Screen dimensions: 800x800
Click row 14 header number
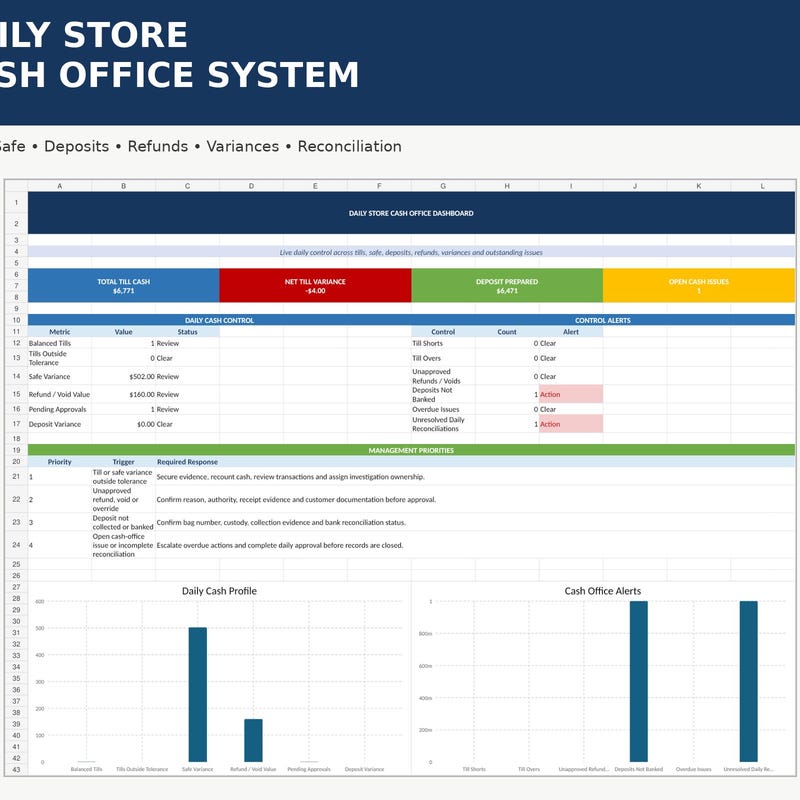16,376
